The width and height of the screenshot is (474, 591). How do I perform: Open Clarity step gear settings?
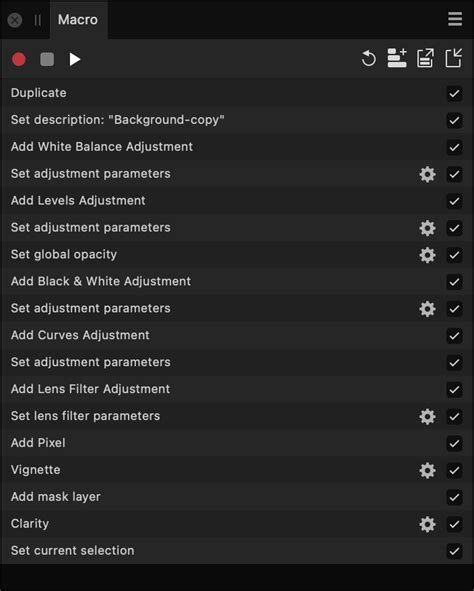427,524
